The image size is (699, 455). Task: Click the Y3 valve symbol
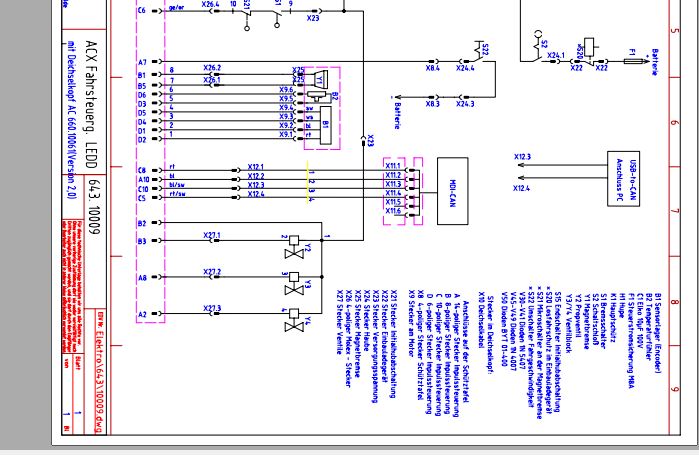coord(294,283)
